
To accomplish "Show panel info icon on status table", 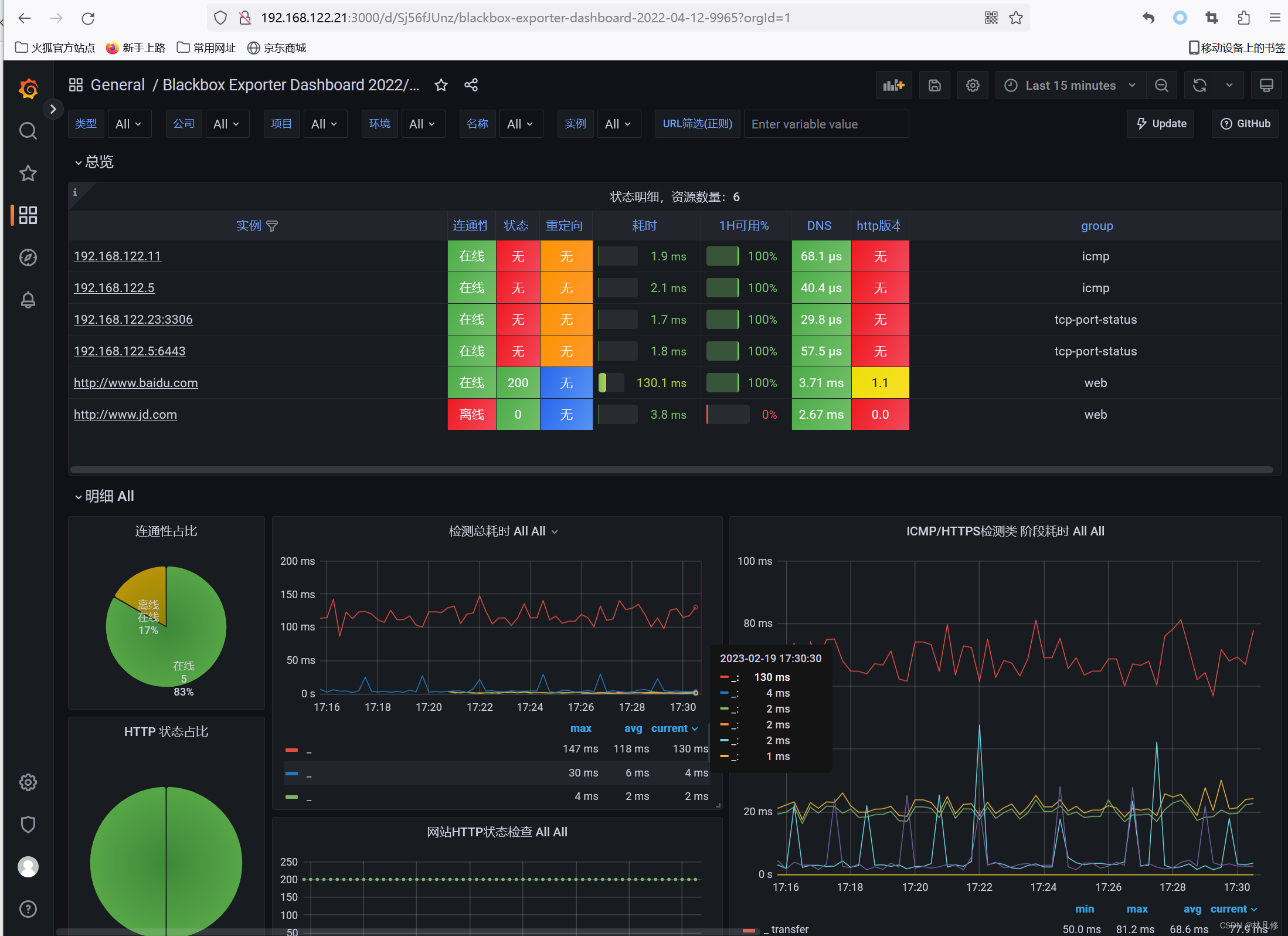I will click(x=75, y=192).
